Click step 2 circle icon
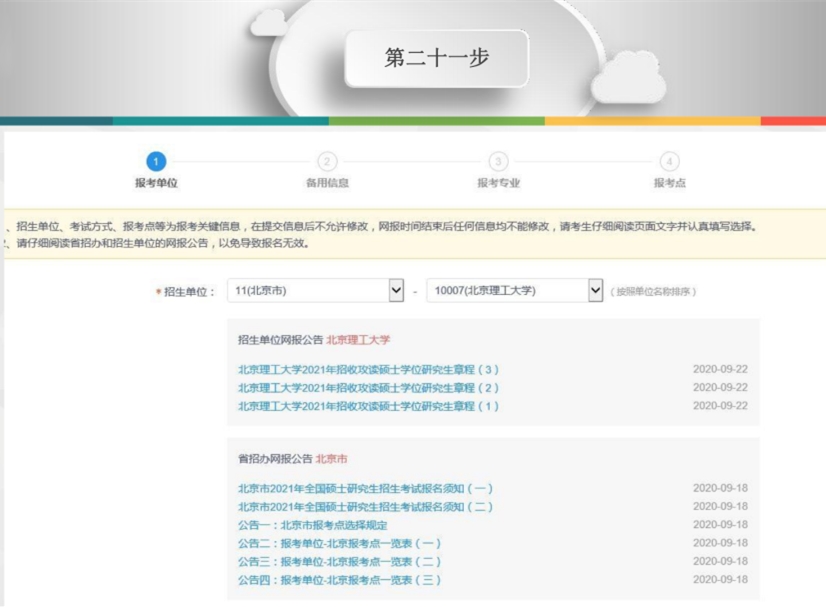The height and width of the screenshot is (607, 826). click(327, 162)
